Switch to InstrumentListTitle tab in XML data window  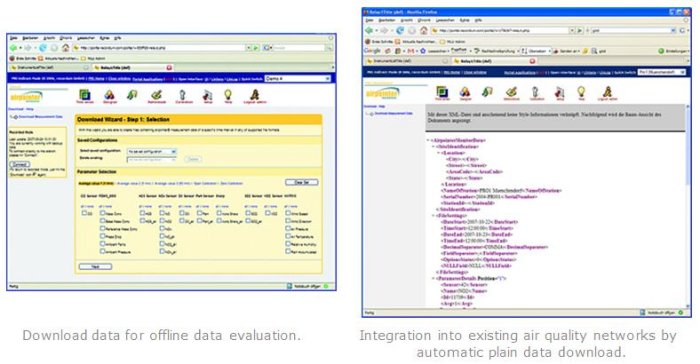tap(406, 61)
